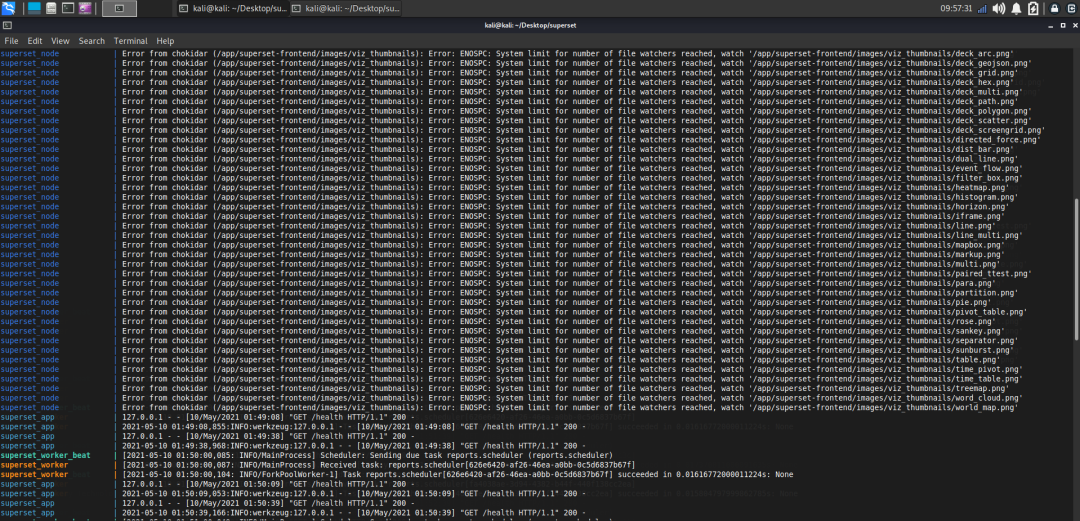
Task: Open the notifications bell icon
Action: (x=1017, y=8)
